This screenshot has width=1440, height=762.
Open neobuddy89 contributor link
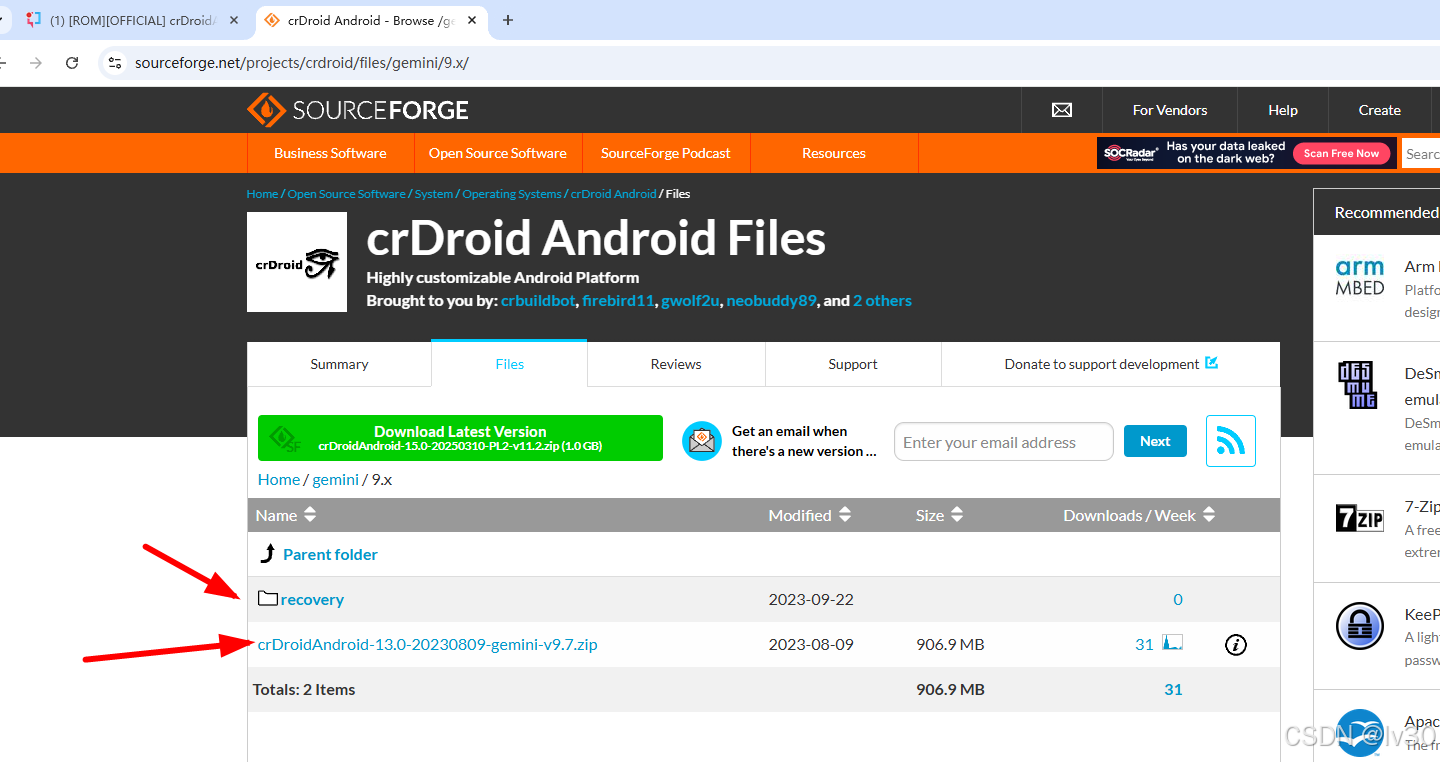pos(771,300)
